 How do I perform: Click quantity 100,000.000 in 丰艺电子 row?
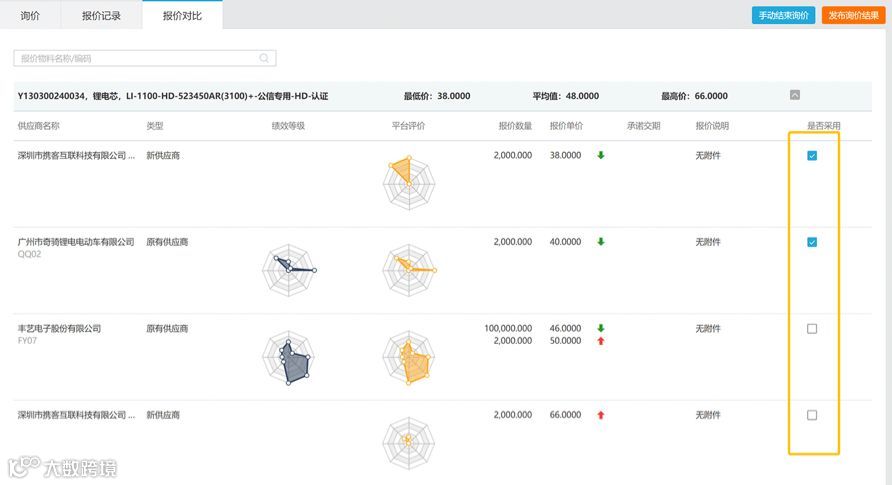(508, 328)
